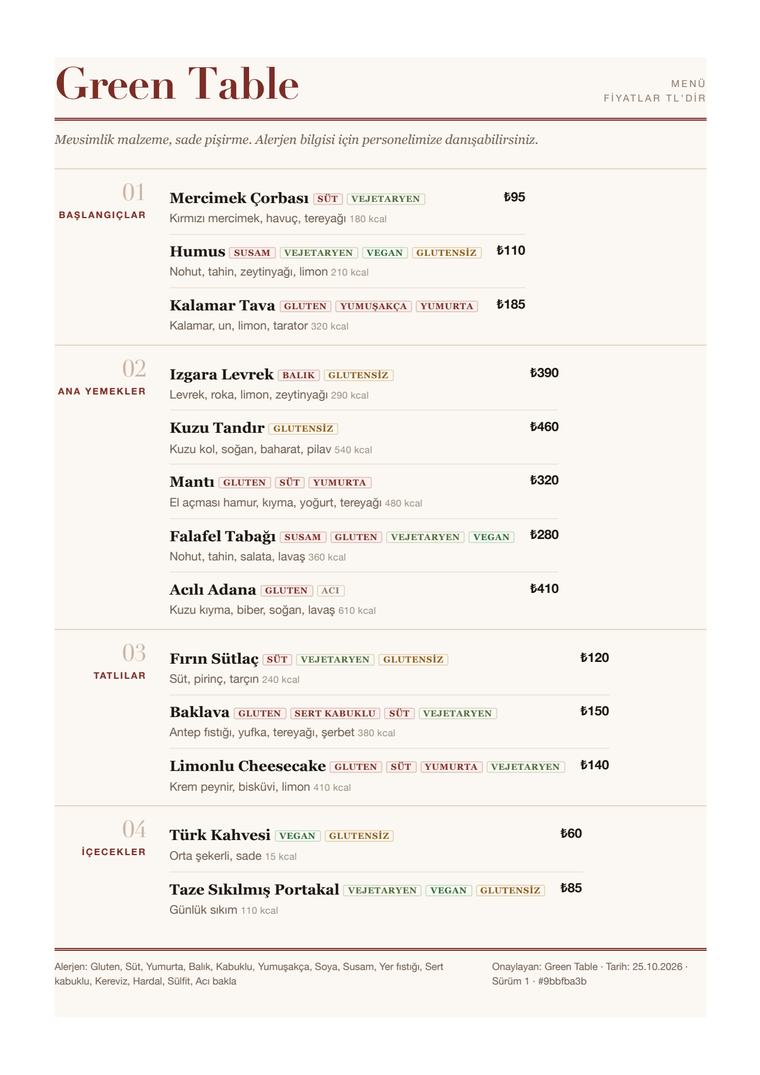
Task: Select the Mercimek Çorbası dish name
Action: [x=239, y=198]
